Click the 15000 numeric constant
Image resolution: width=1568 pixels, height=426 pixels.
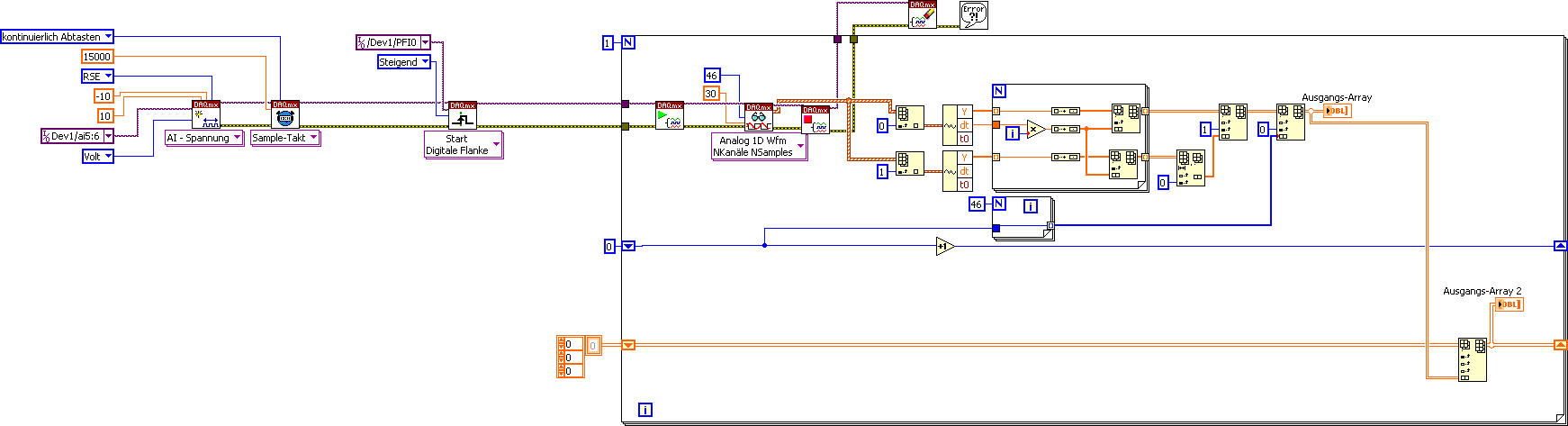coord(97,56)
